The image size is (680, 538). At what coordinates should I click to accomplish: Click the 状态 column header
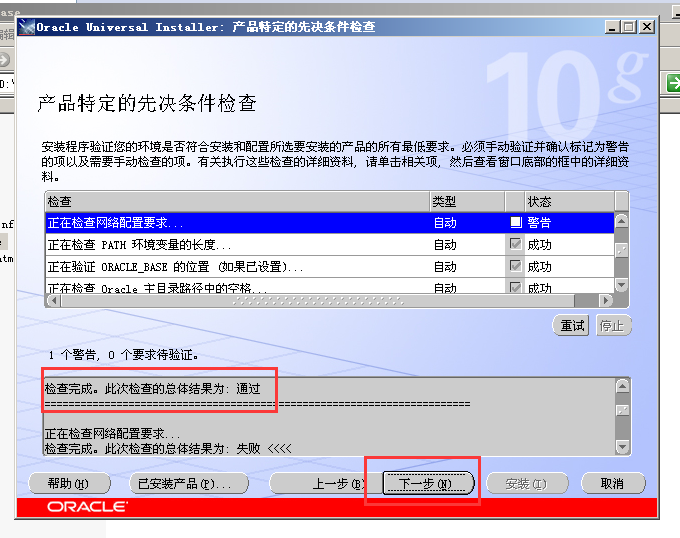569,202
